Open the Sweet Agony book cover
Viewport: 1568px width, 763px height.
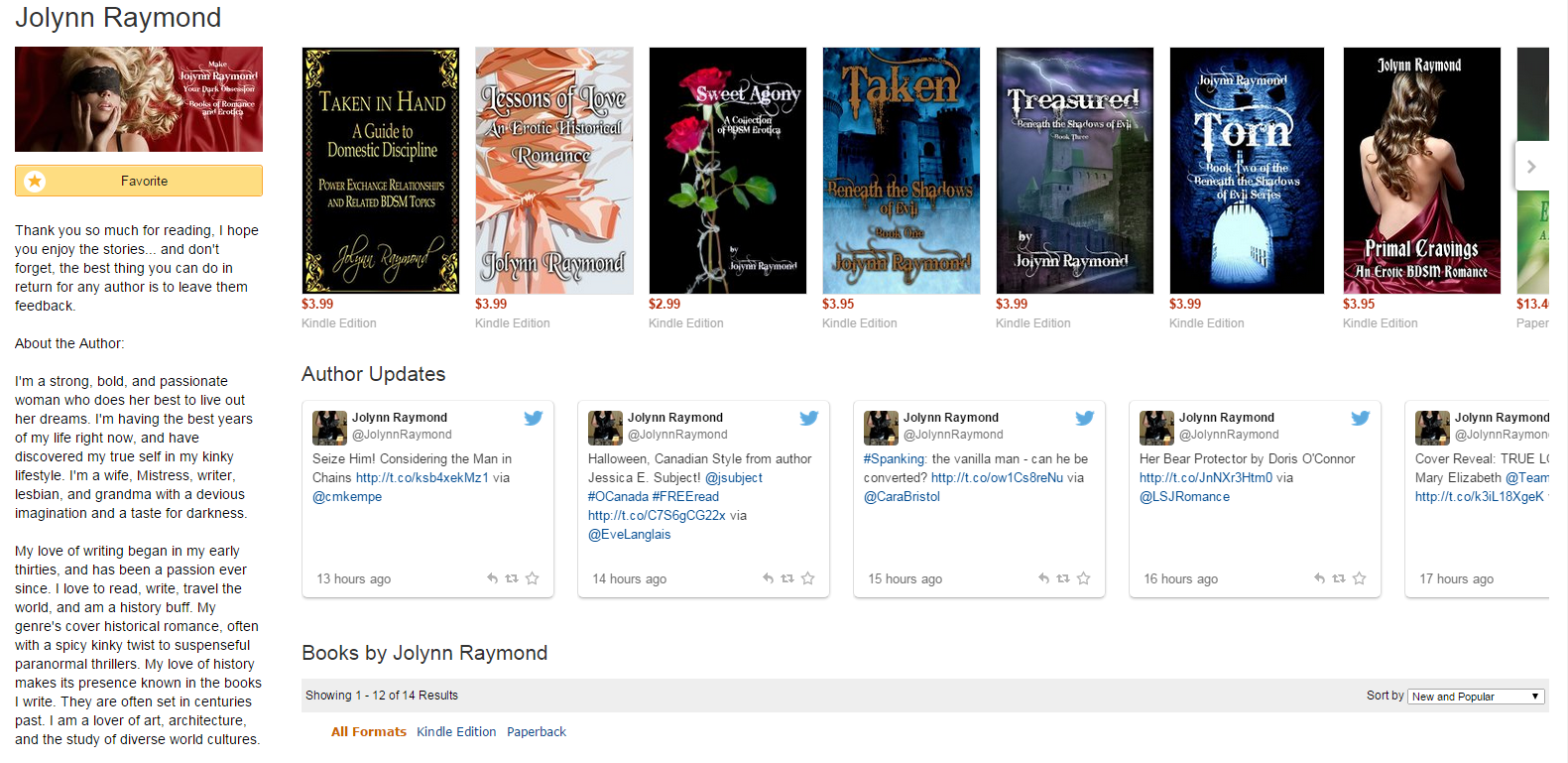(x=728, y=171)
